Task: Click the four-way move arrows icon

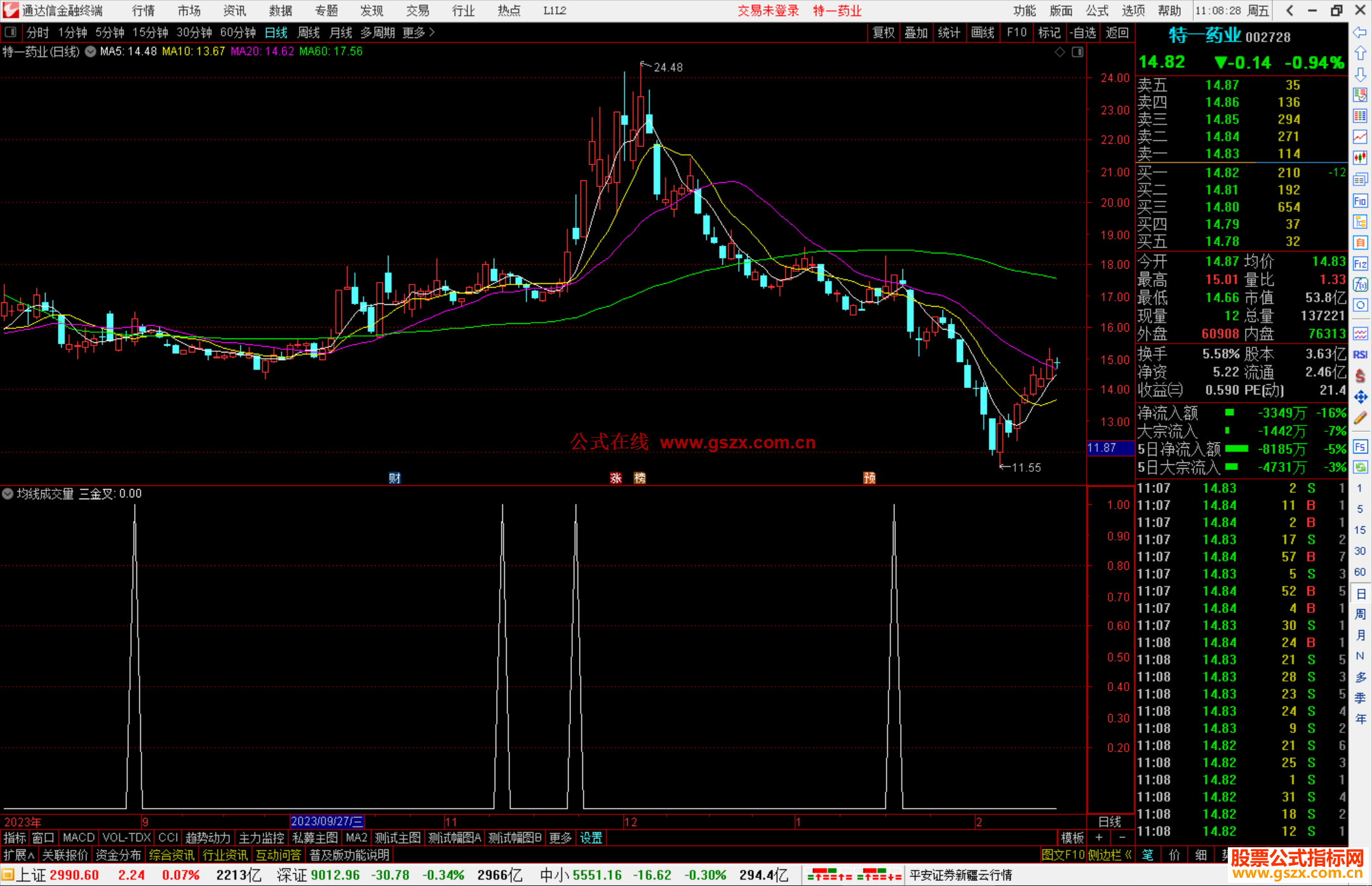Action: [1359, 397]
